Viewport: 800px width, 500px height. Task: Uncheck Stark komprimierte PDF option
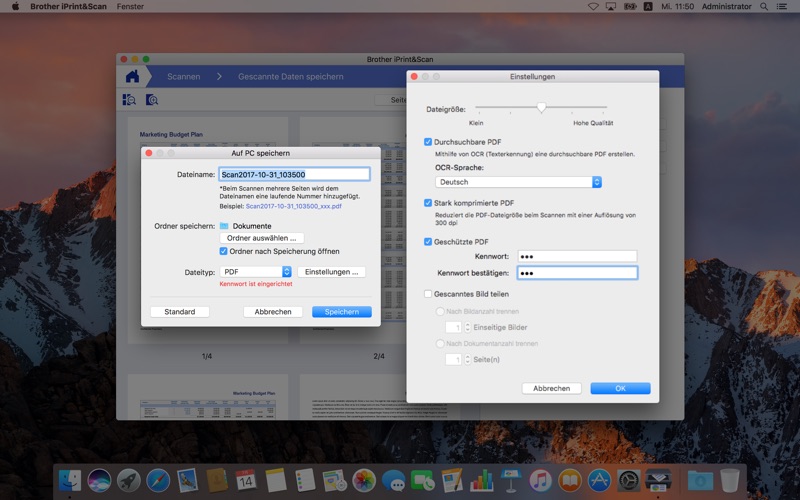click(x=428, y=203)
